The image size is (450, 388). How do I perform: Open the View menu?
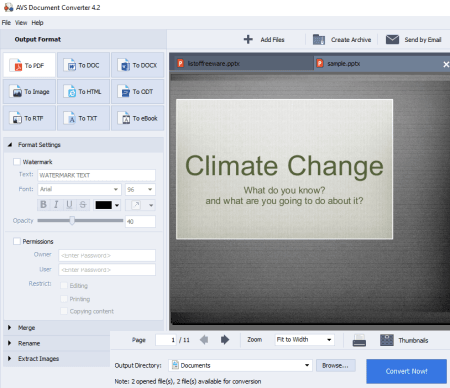tap(21, 23)
